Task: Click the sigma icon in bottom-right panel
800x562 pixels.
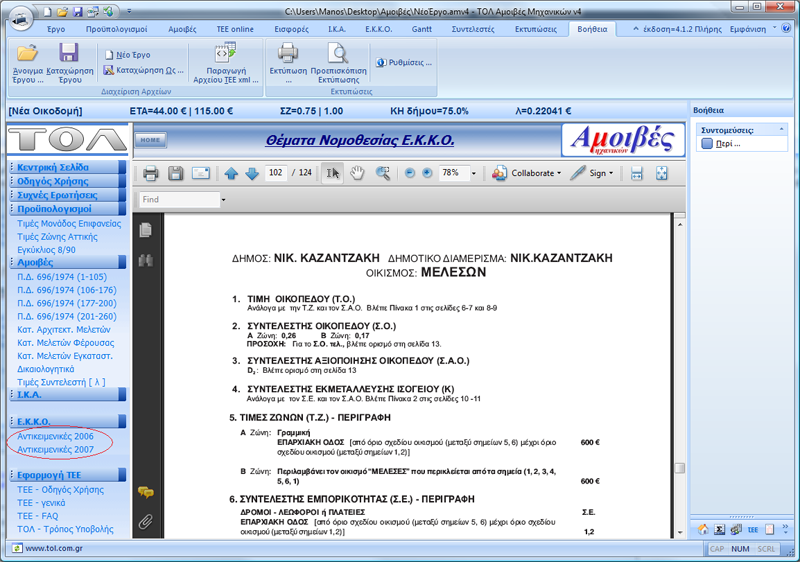Action: [719, 529]
